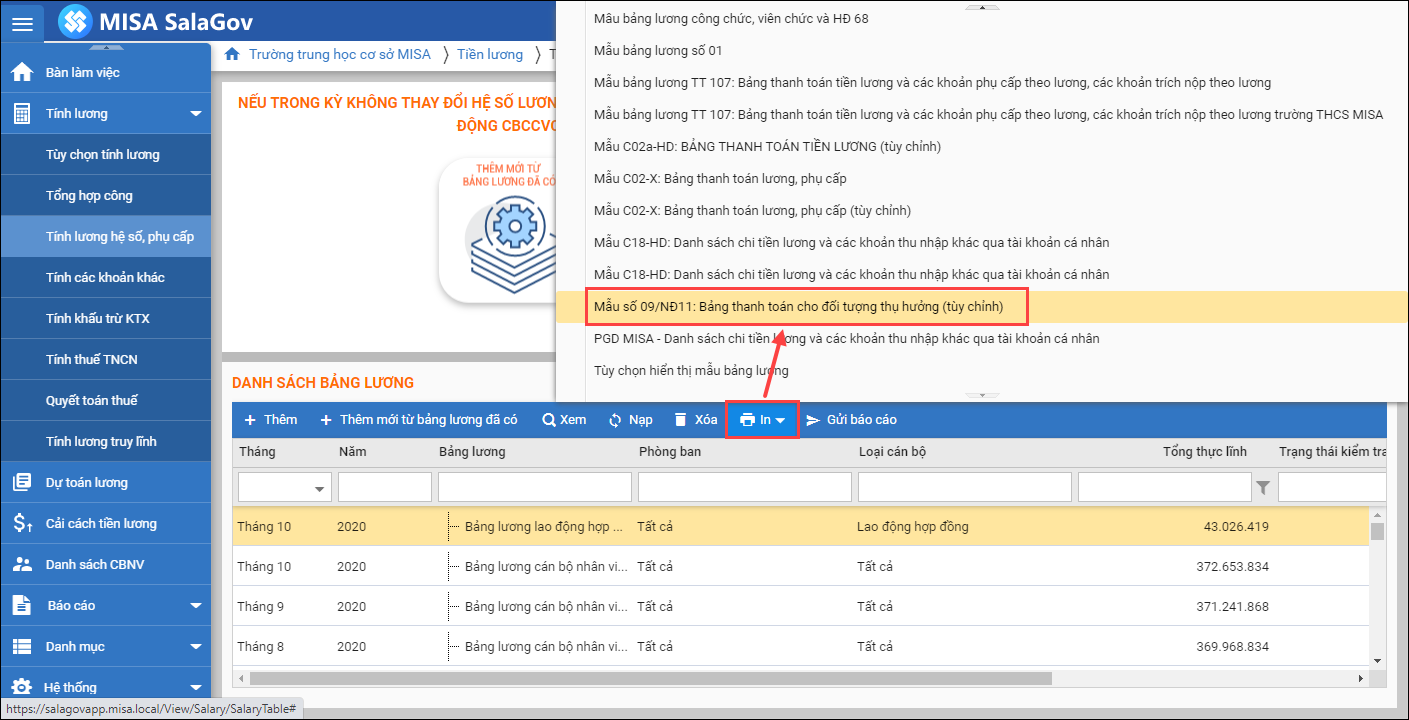
Task: Click the Năm filter input
Action: (385, 487)
